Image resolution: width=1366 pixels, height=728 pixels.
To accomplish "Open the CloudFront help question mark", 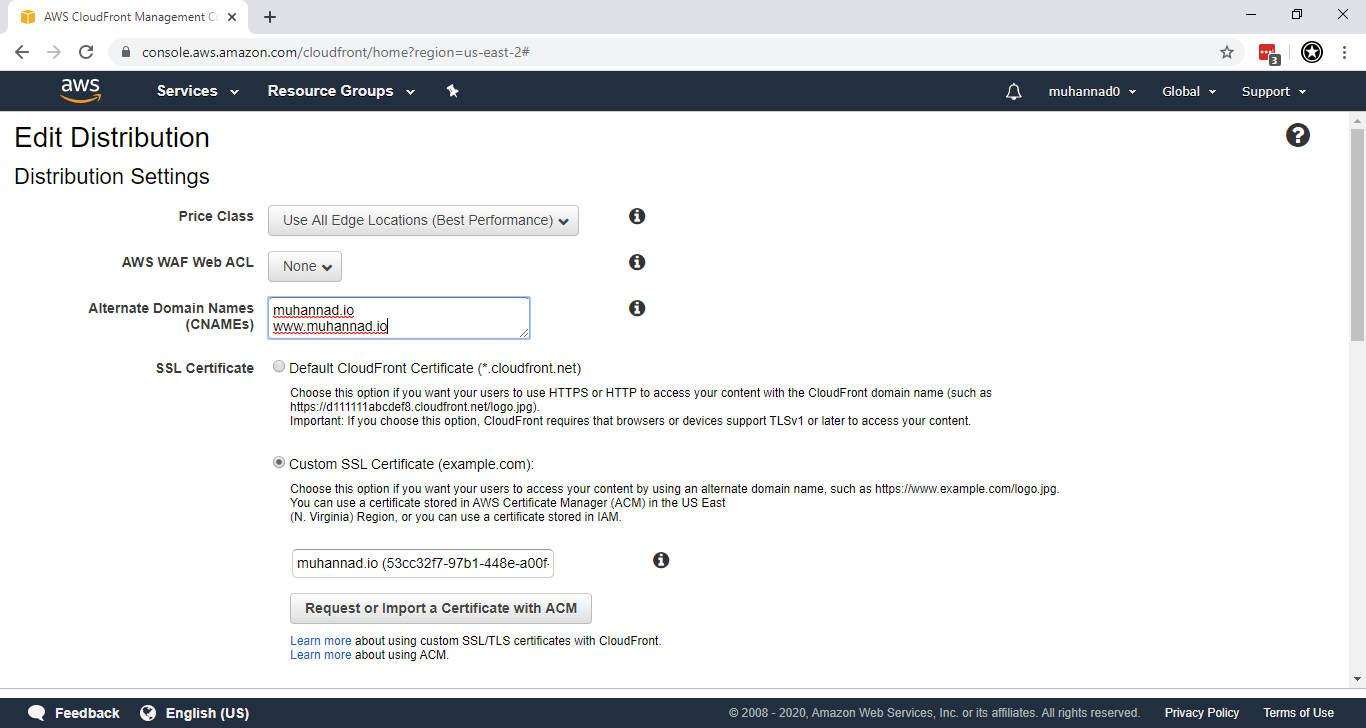I will 1297,135.
